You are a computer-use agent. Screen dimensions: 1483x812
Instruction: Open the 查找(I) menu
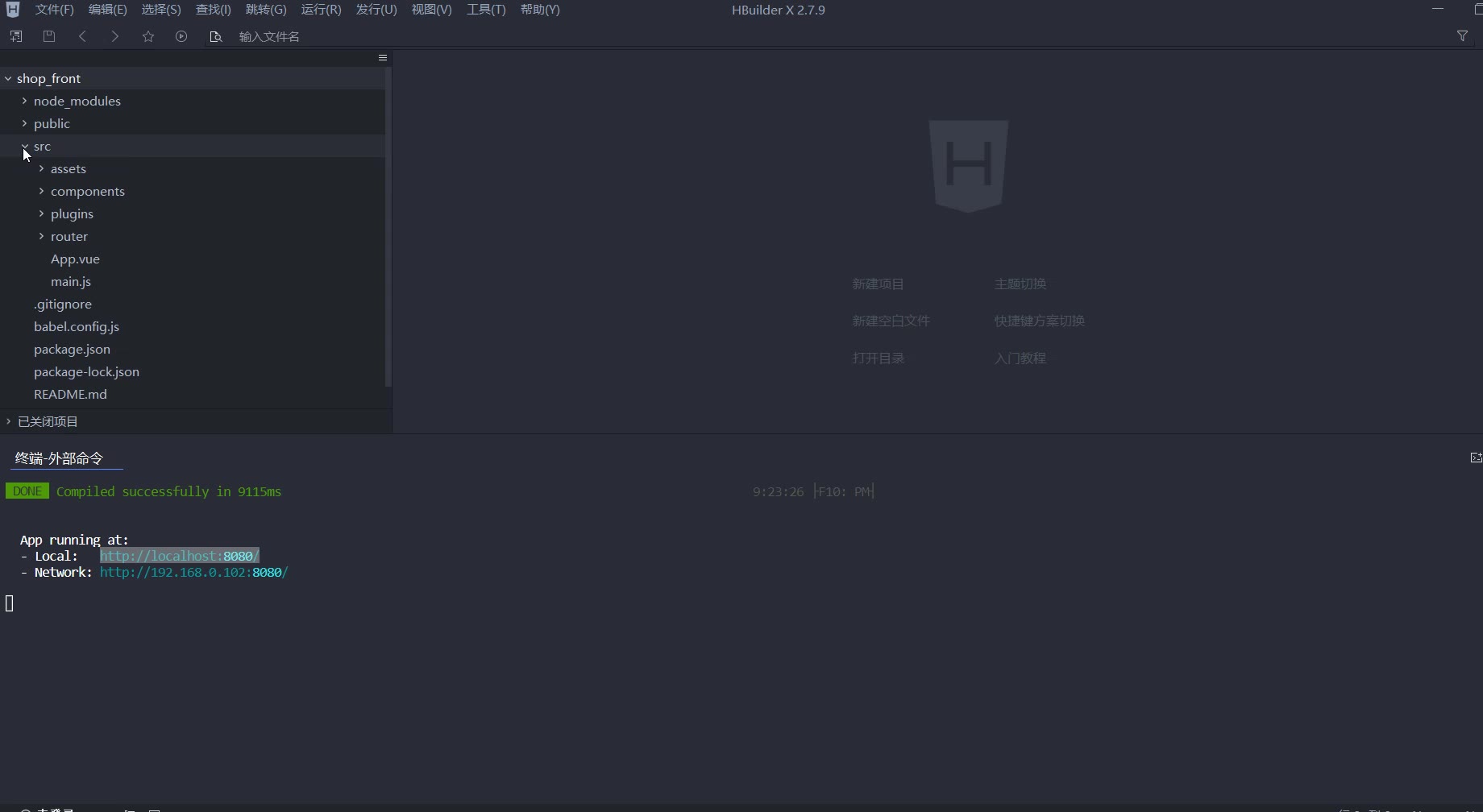[214, 10]
